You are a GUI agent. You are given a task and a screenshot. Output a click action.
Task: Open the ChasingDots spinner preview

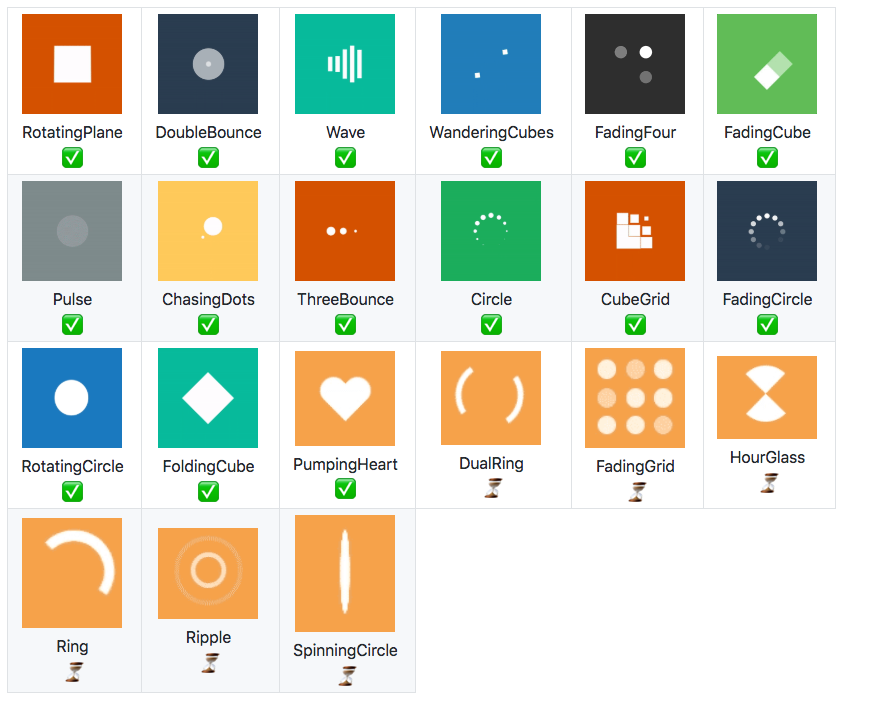click(x=208, y=231)
